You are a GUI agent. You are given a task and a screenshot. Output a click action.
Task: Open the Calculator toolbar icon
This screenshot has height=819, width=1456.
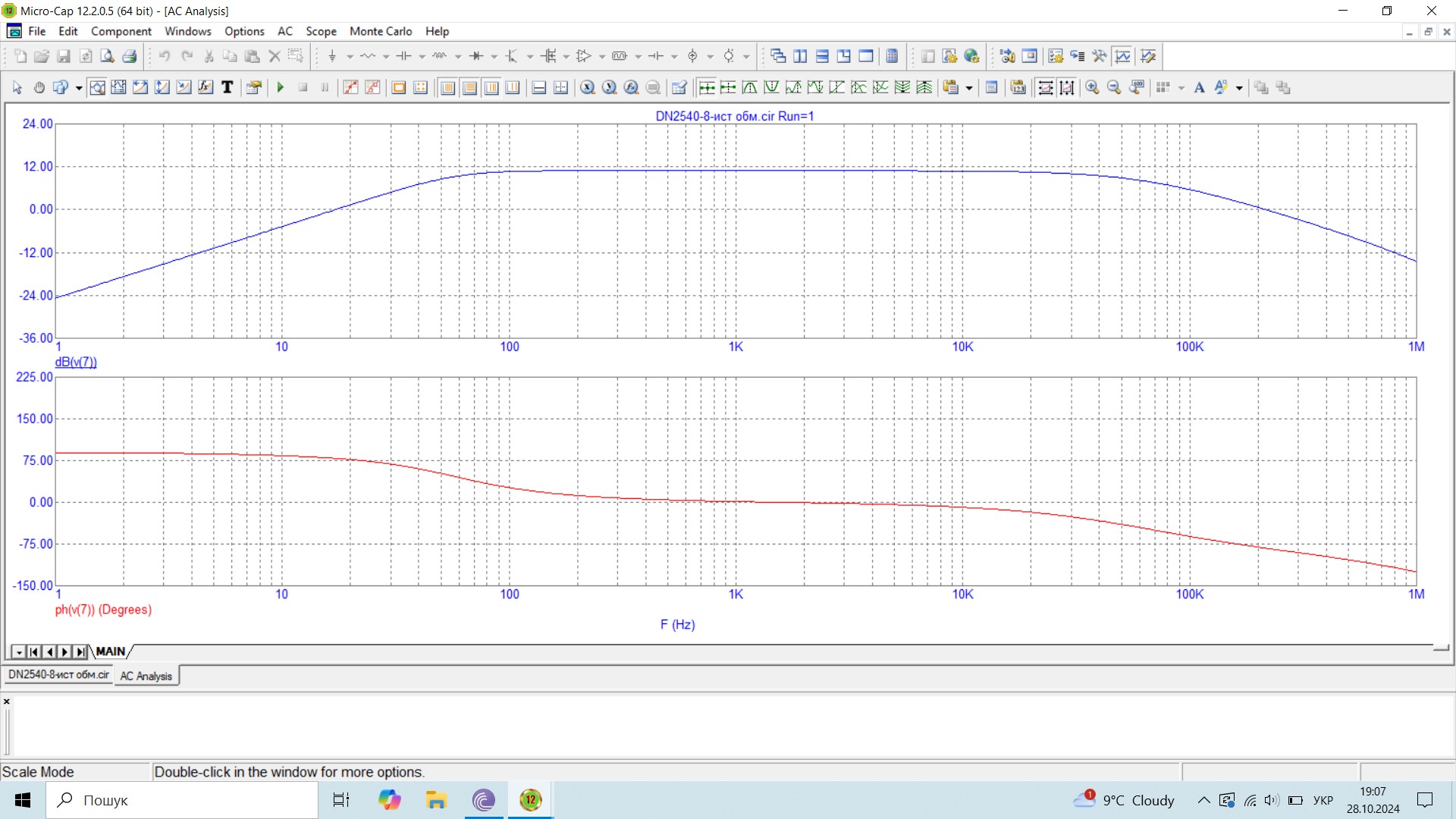892,56
